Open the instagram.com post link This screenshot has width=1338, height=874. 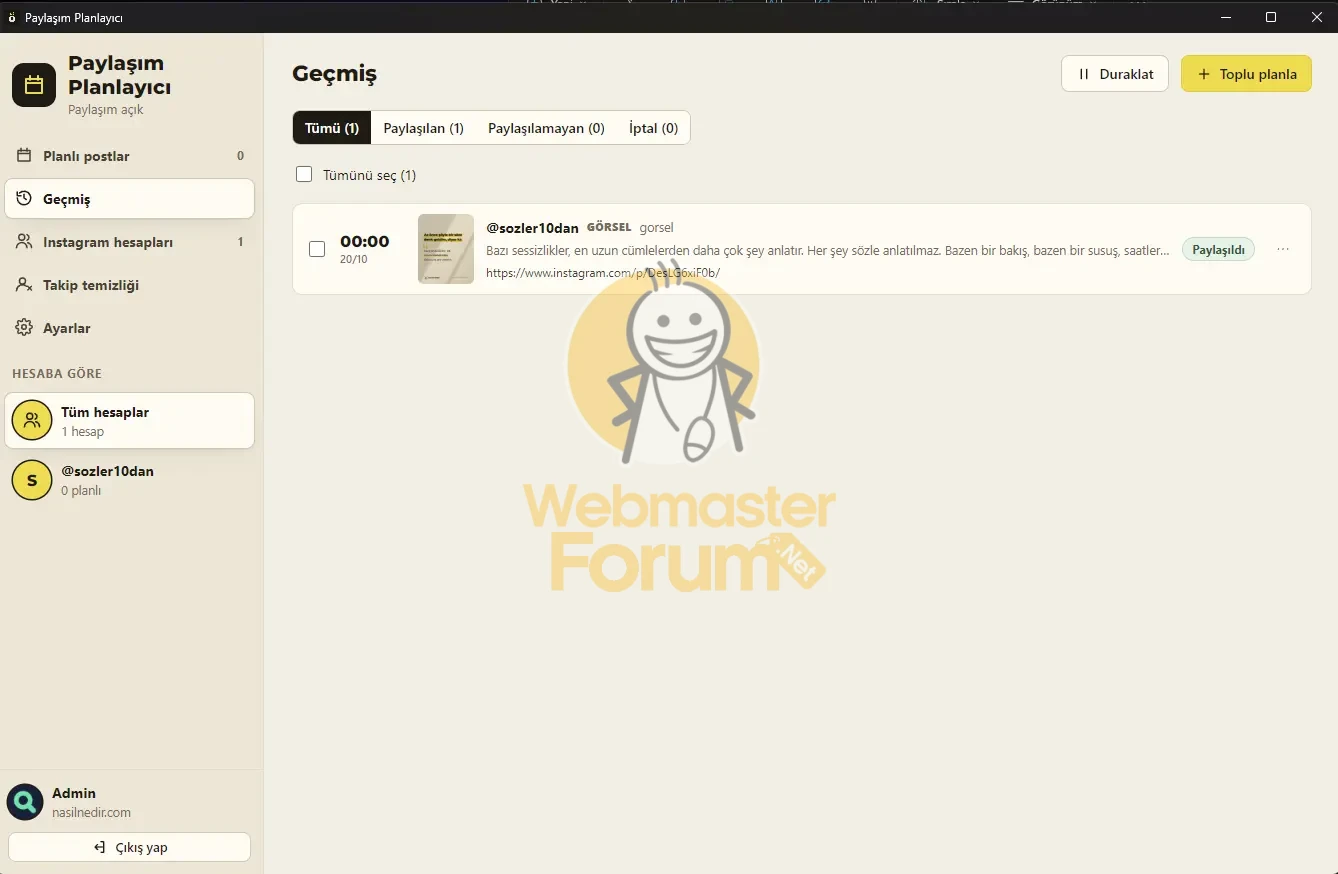[x=603, y=273]
